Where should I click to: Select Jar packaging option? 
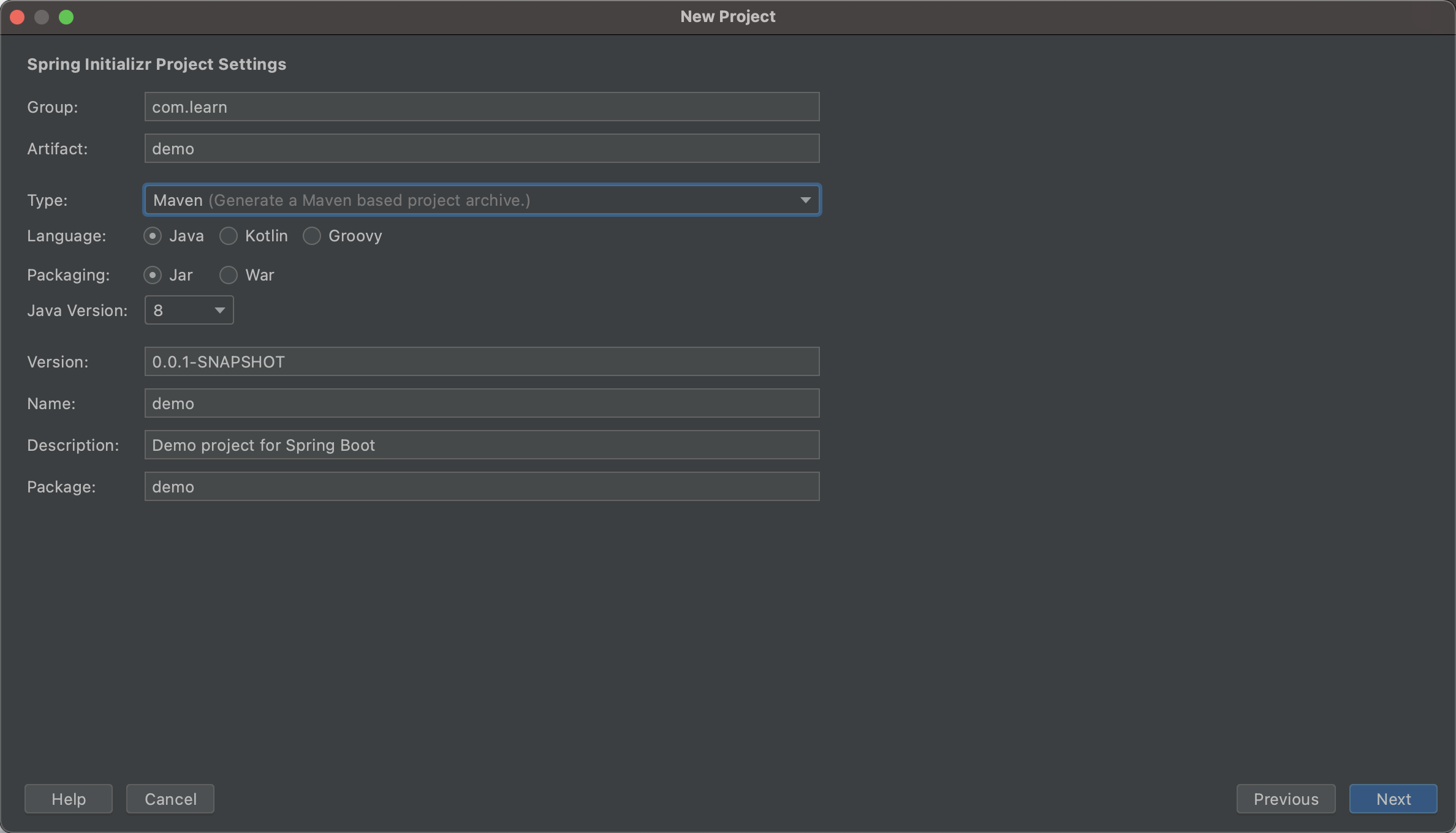click(153, 275)
